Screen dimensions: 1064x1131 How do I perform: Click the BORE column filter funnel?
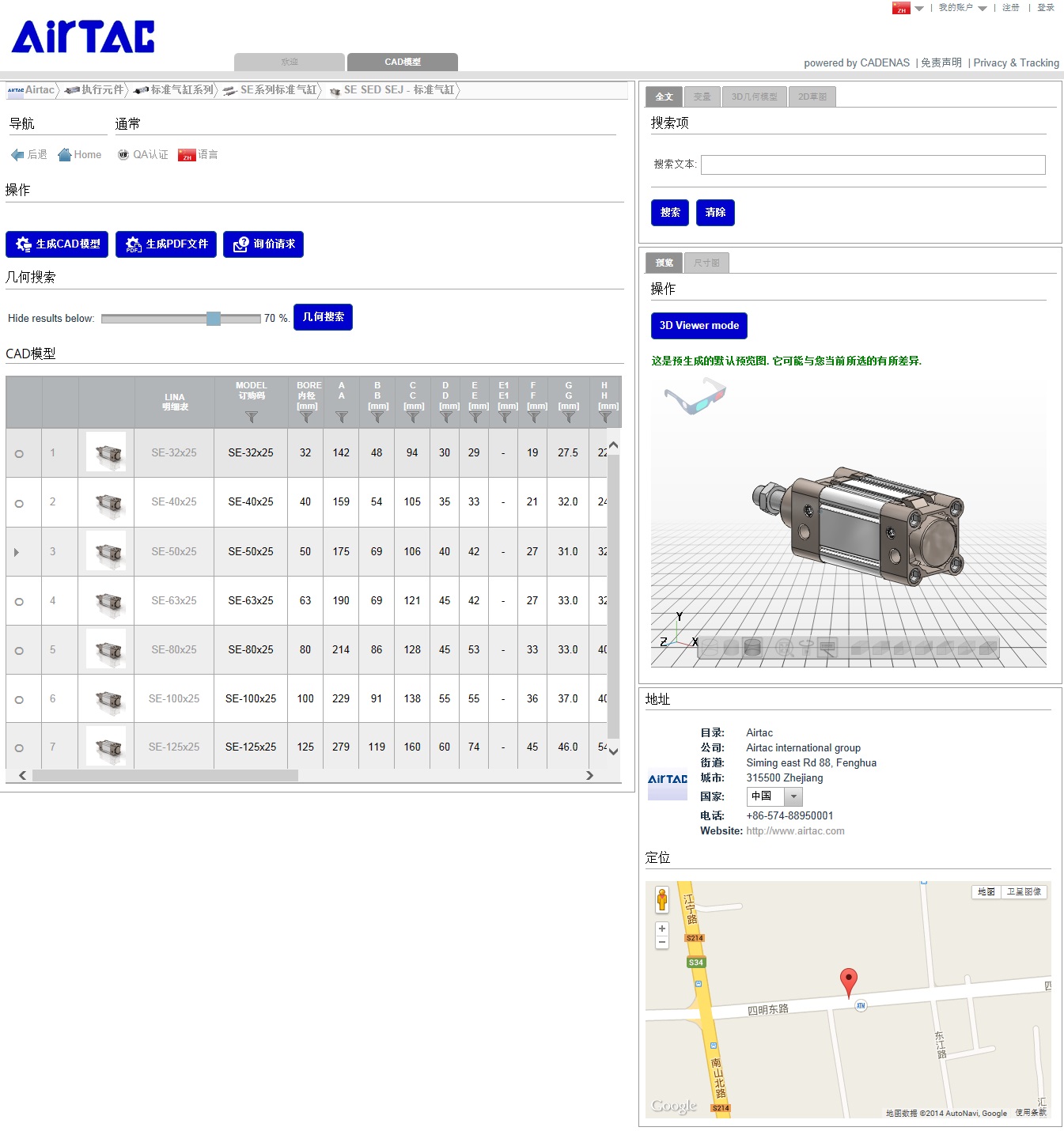(307, 417)
